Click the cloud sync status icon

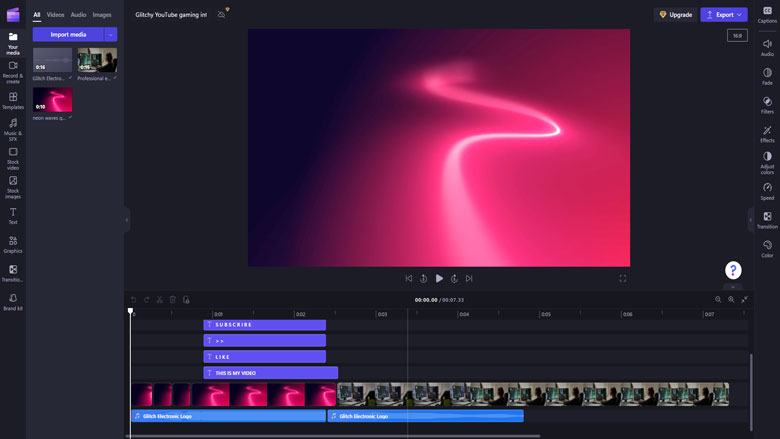click(x=221, y=15)
